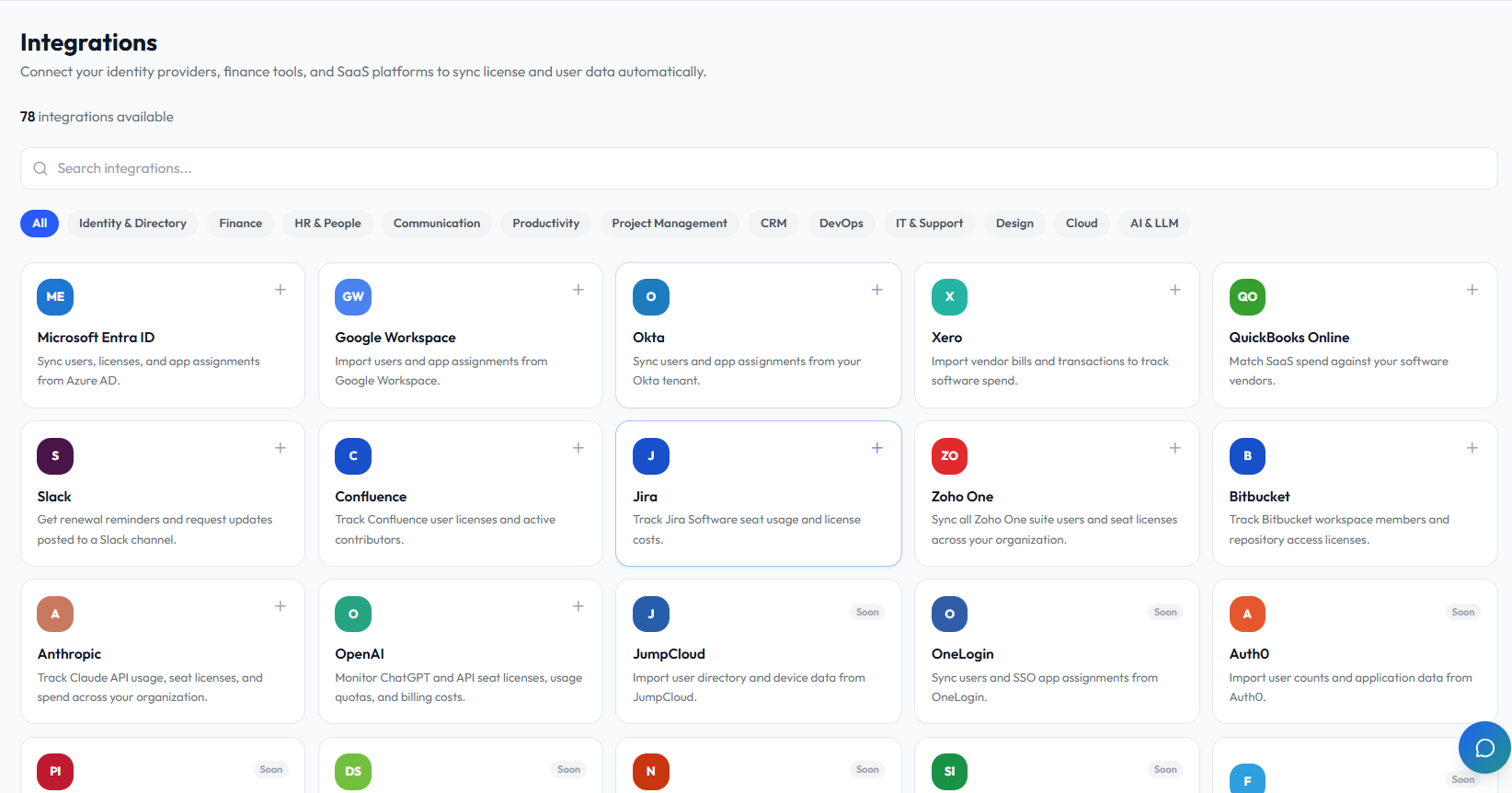Screen dimensions: 1512x793
Task: Add the OpenAI integration with plus icon
Action: (x=578, y=606)
